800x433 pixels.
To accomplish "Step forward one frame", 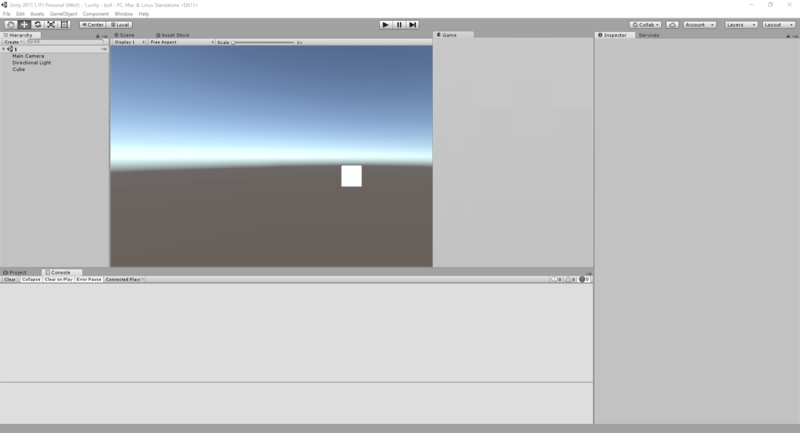I will click(x=413, y=24).
